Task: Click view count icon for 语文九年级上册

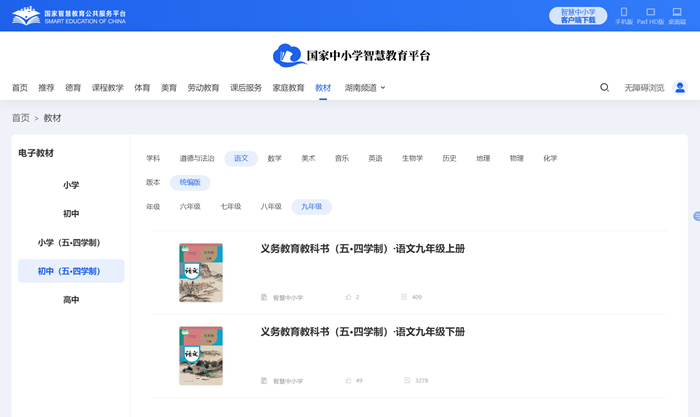Action: pyautogui.click(x=404, y=297)
